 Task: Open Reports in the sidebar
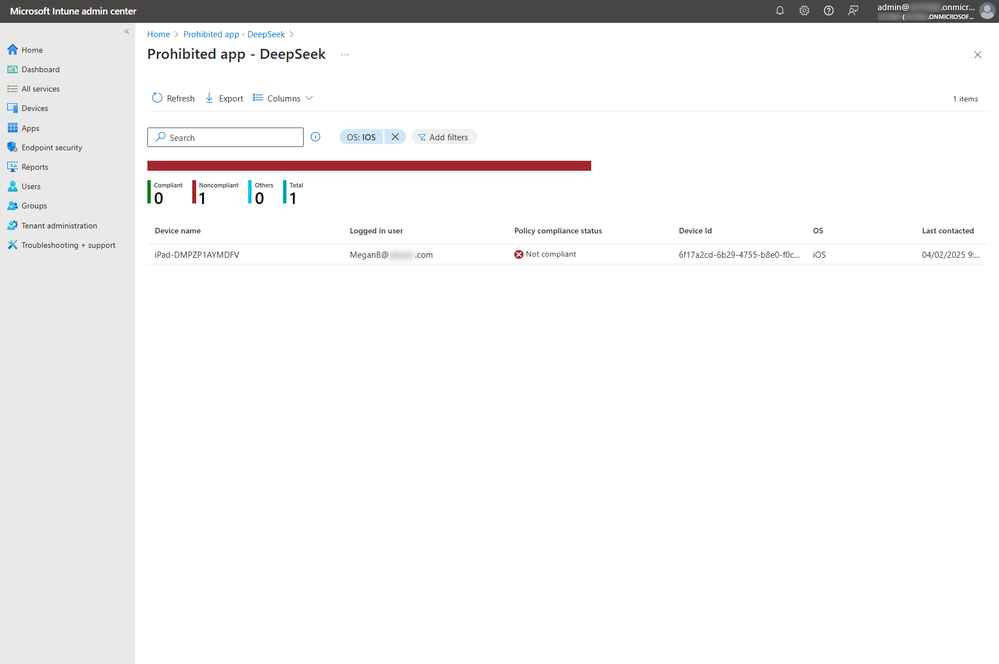coord(28,167)
